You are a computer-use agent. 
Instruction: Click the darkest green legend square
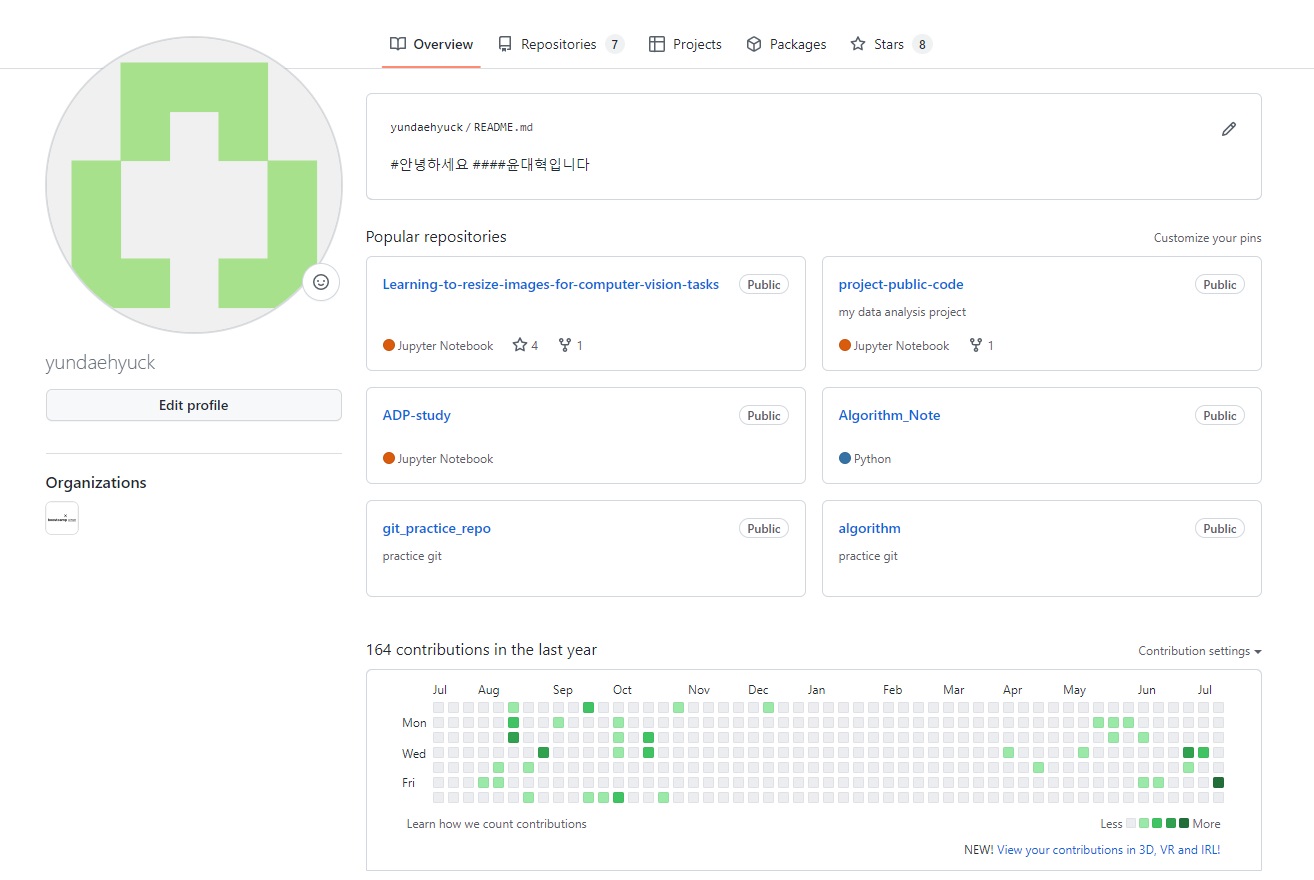pos(1184,823)
